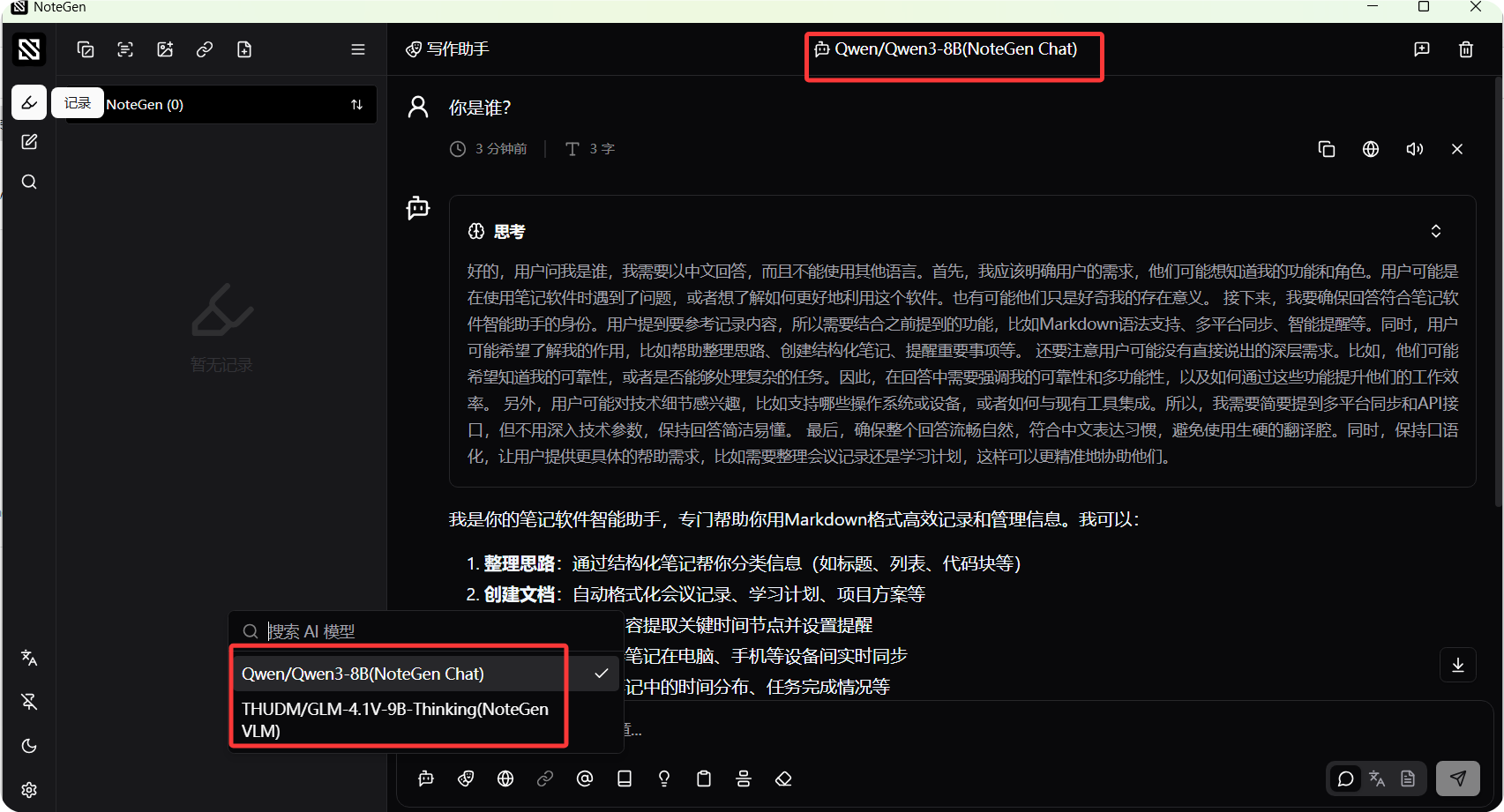The image size is (1504, 812).
Task: Toggle web search globe in the input toolbar
Action: (505, 778)
